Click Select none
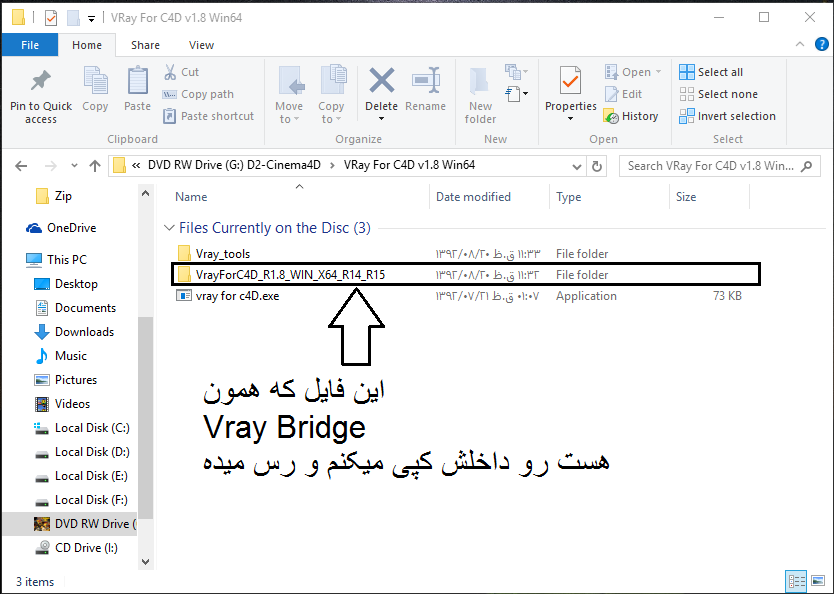 pos(719,94)
